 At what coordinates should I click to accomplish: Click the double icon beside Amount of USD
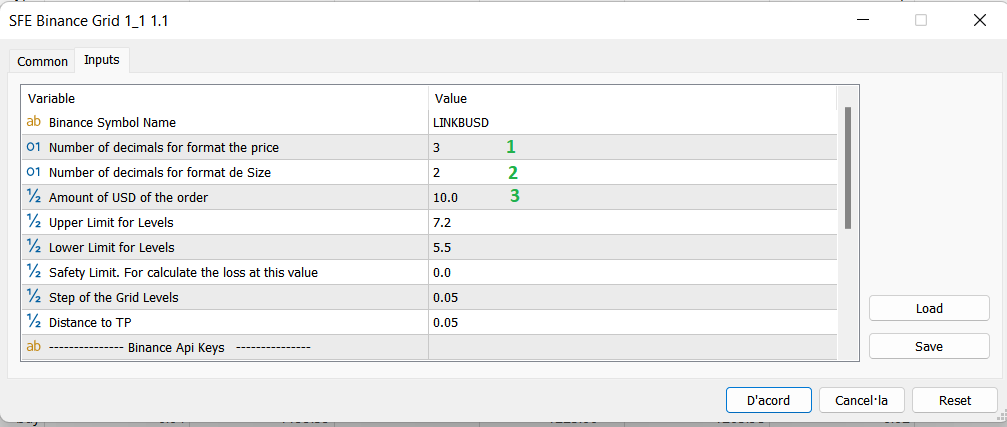click(x=33, y=197)
